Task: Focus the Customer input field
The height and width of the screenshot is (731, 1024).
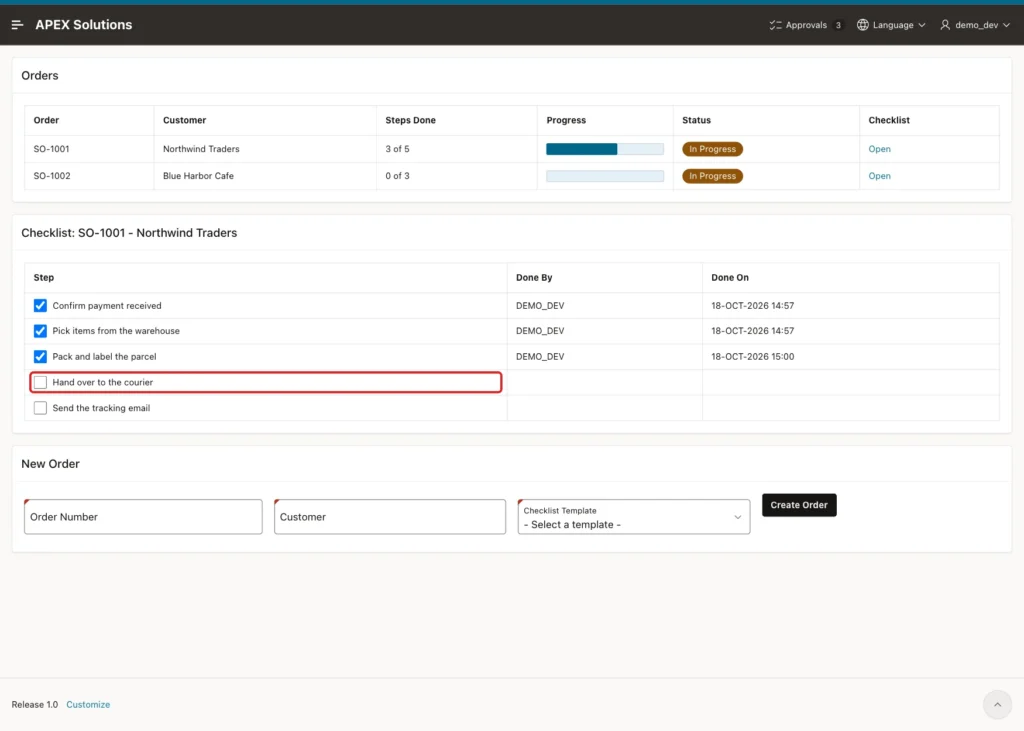Action: point(390,517)
